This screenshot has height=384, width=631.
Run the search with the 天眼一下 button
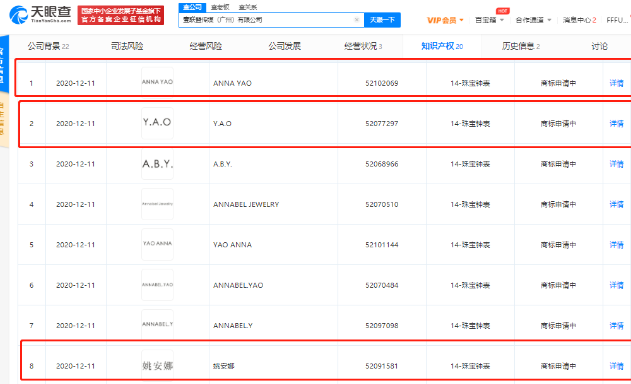click(382, 20)
